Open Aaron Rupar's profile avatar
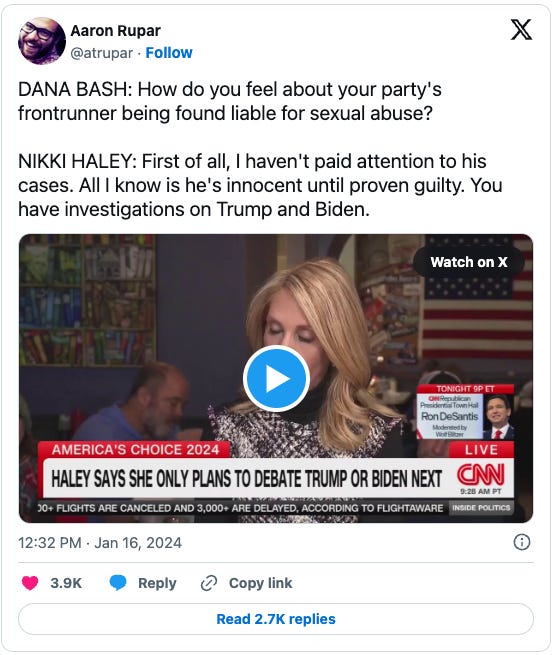Screen dimensions: 553x655 [x=42, y=41]
